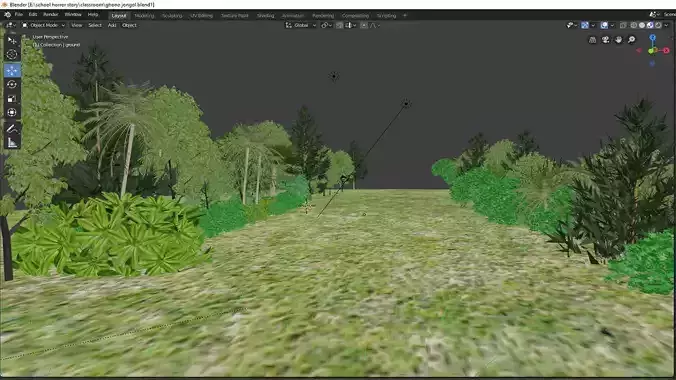Click the camera view icon
This screenshot has height=380, width=676.
(605, 40)
